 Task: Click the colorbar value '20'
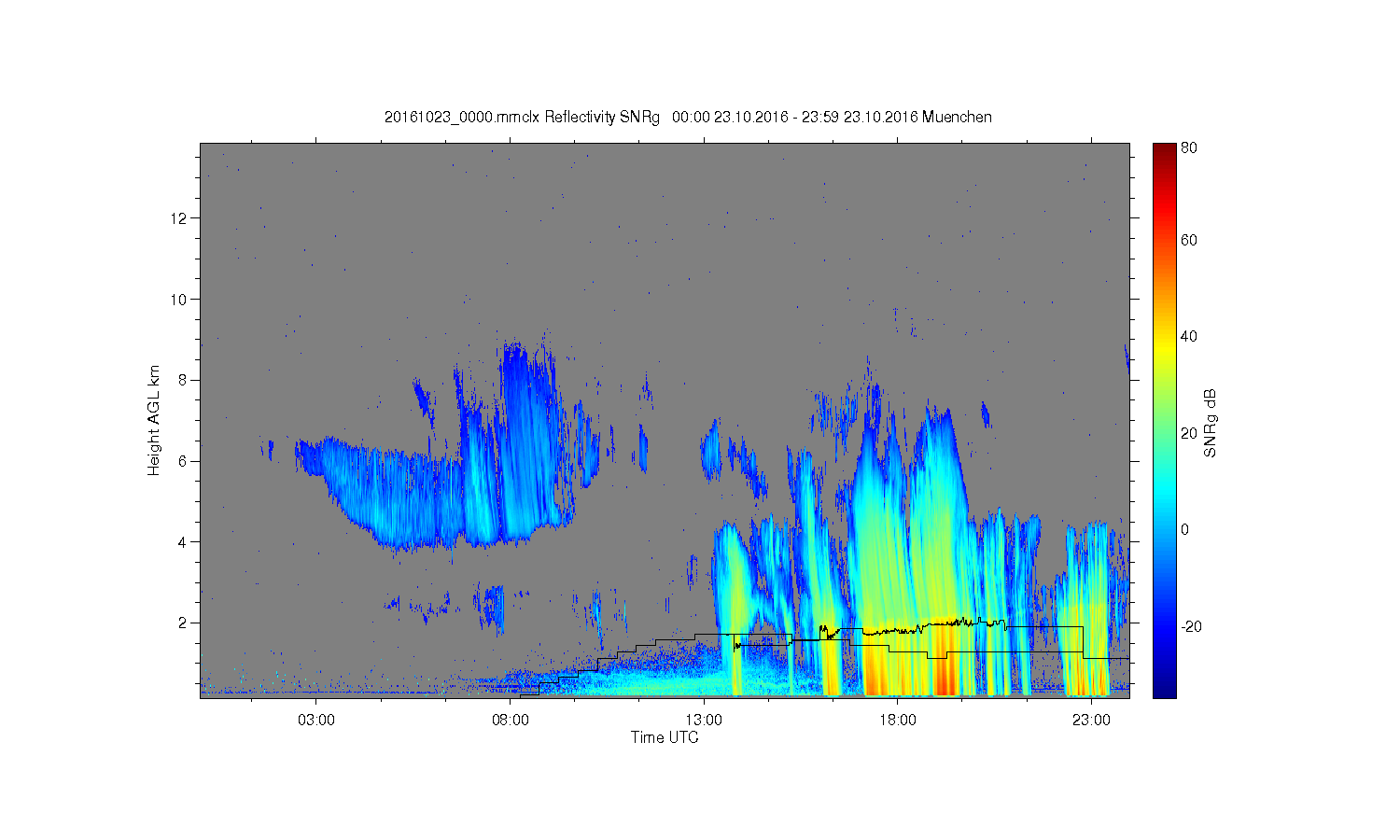(1189, 433)
